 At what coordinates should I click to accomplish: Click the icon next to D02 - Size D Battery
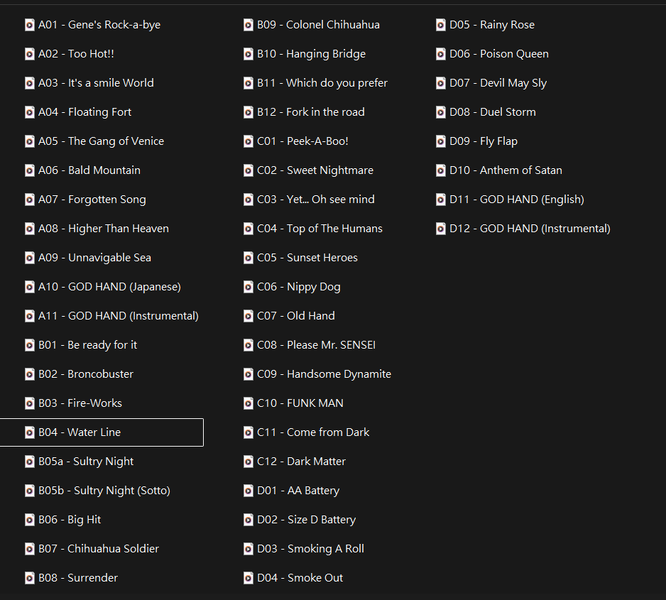(248, 520)
